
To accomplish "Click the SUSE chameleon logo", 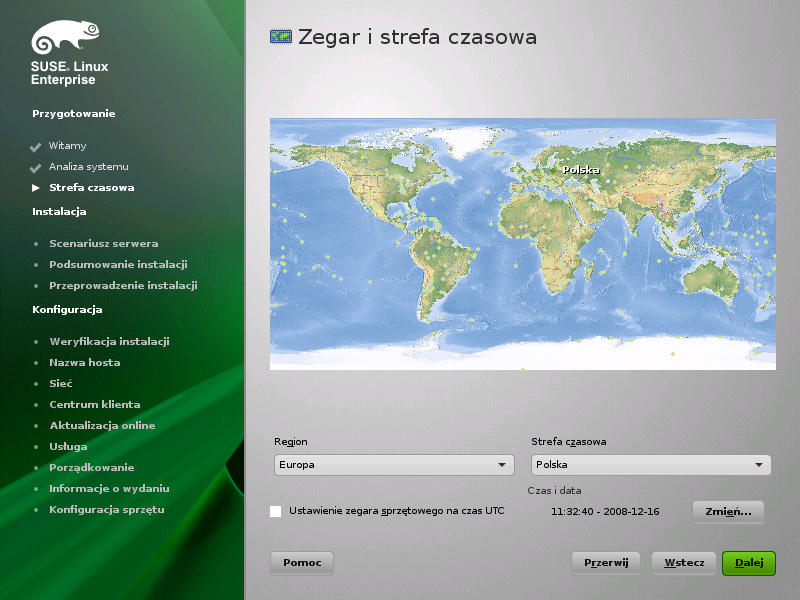I will (65, 37).
